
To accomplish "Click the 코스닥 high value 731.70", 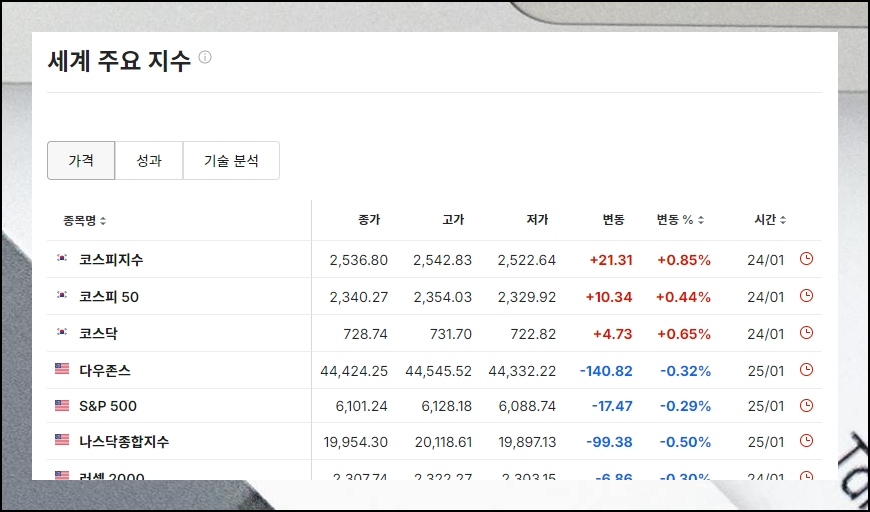I will [x=451, y=334].
